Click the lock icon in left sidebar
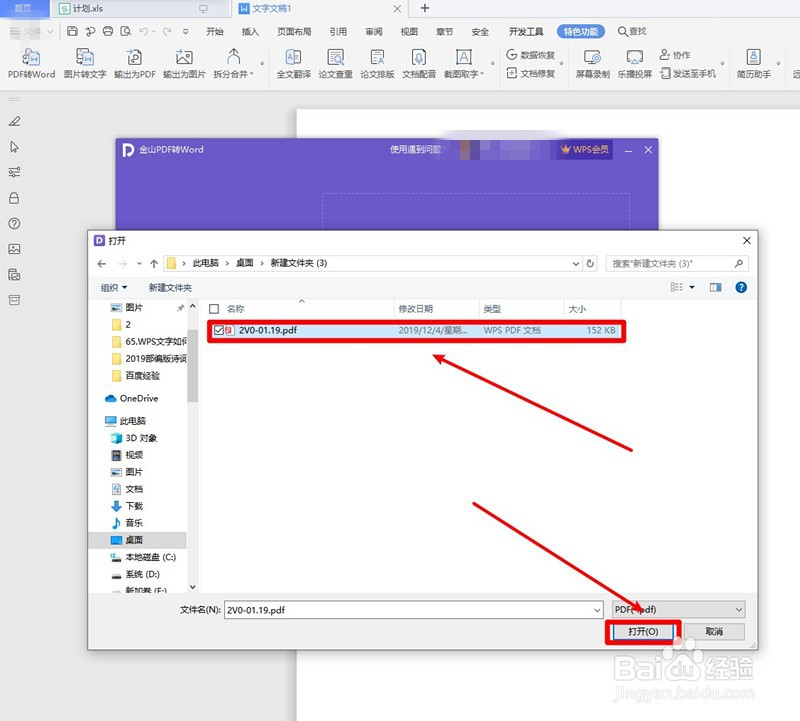The height and width of the screenshot is (721, 800). coord(14,198)
